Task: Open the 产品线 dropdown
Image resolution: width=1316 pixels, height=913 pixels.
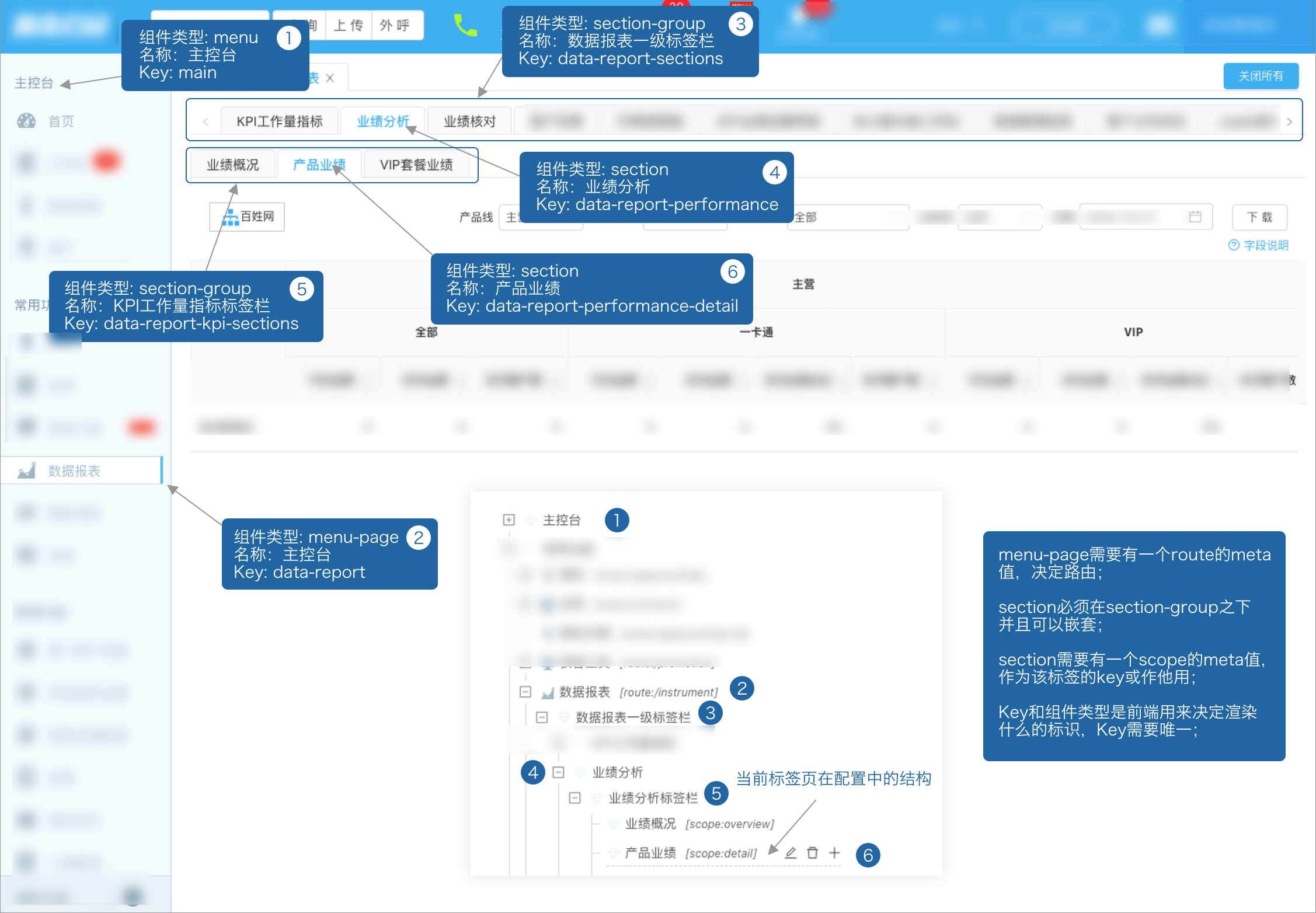Action: coord(541,217)
